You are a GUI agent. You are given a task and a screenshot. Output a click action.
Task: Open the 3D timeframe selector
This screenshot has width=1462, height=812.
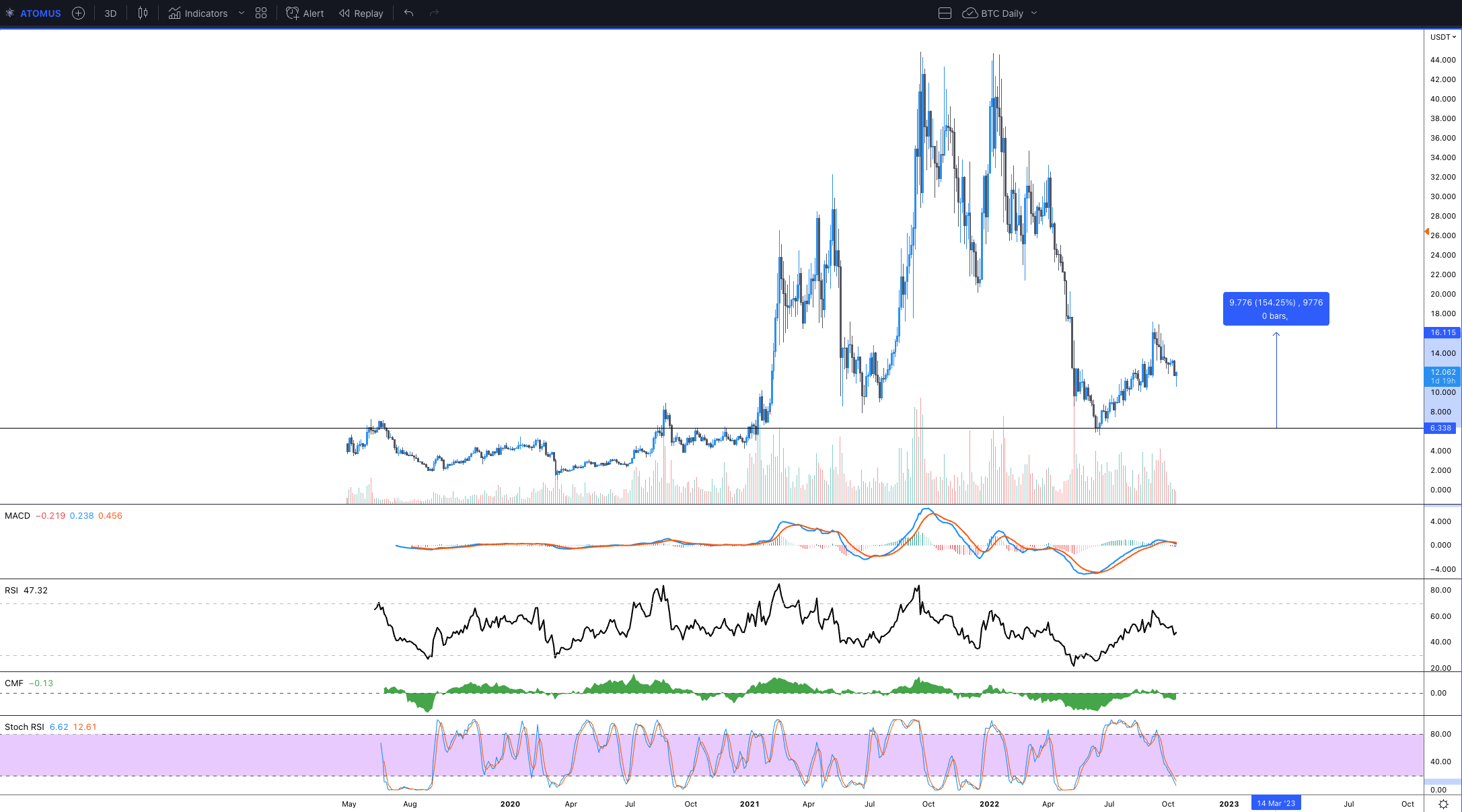[x=110, y=13]
